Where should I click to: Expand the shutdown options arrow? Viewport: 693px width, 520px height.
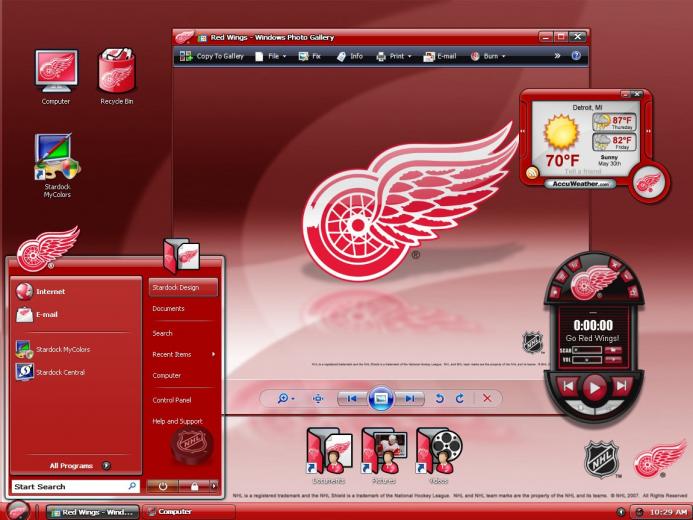(x=214, y=486)
